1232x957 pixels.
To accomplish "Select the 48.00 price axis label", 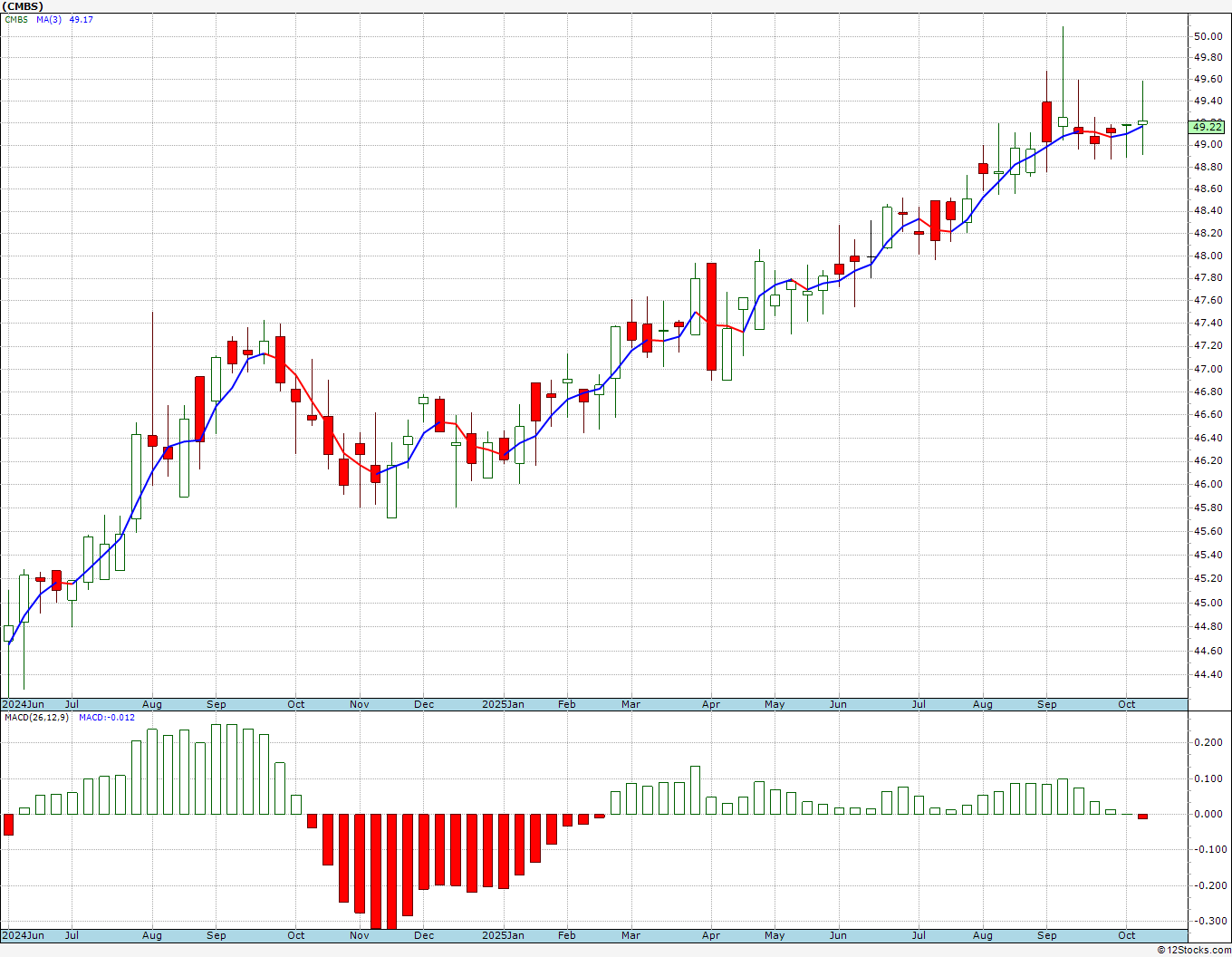I will coord(1208,256).
